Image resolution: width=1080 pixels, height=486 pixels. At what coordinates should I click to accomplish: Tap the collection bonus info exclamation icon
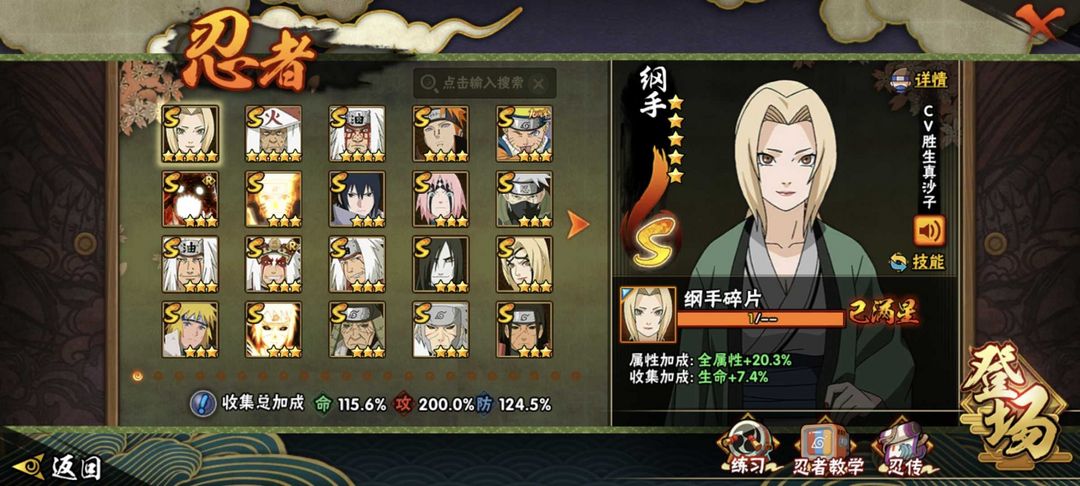point(202,403)
